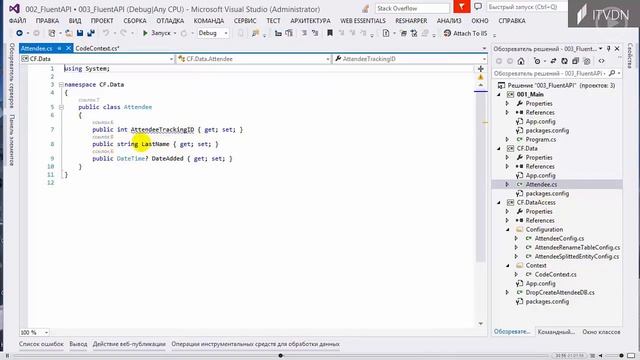Click the Undo toolbar icon
Screen dimensions: 640x360
click(x=106, y=33)
